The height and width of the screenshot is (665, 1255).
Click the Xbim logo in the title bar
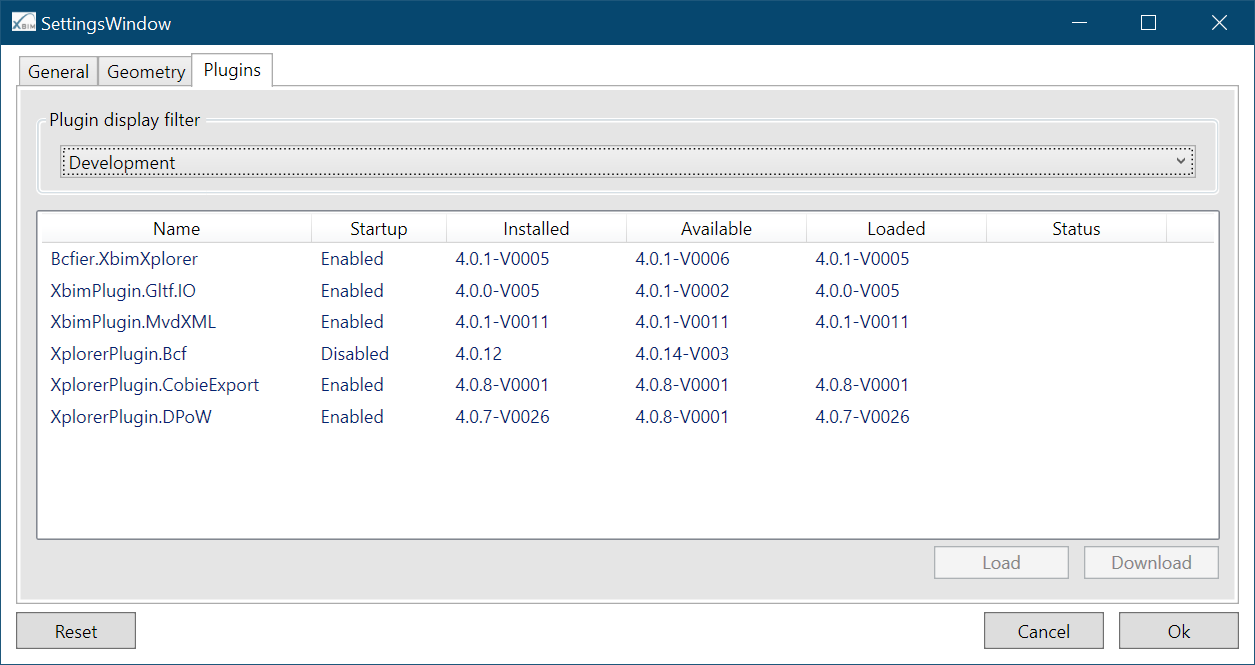click(x=22, y=21)
